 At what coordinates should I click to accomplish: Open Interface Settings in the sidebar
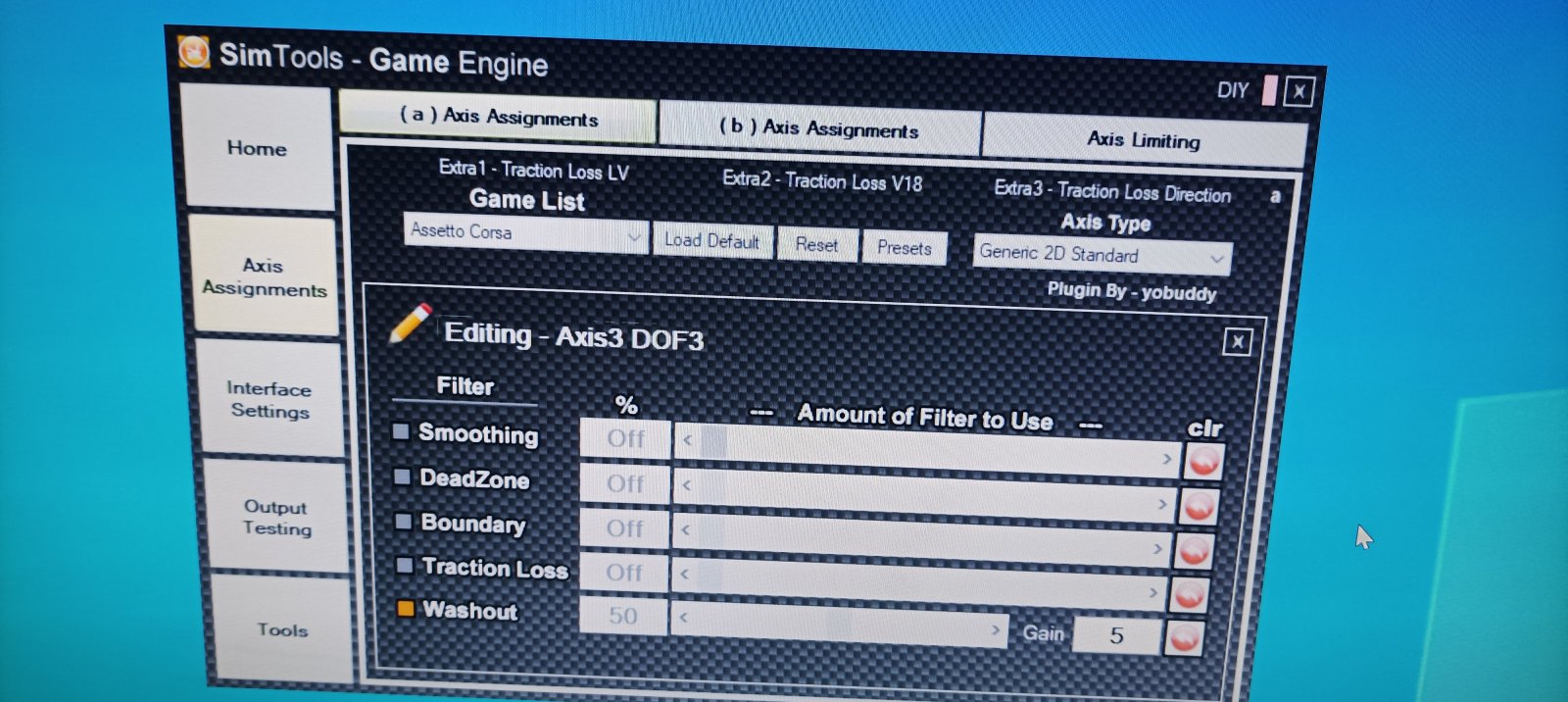pyautogui.click(x=269, y=399)
